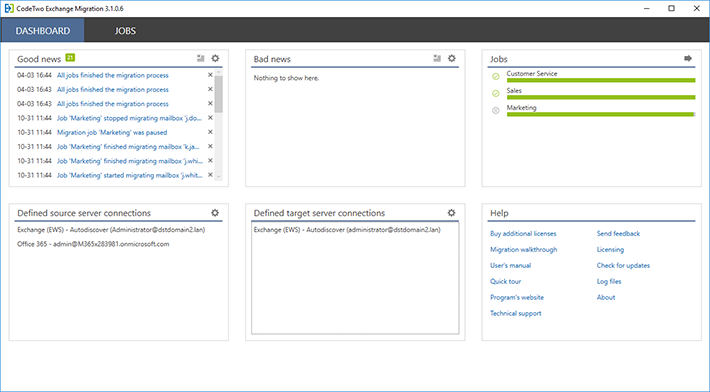
Task: Open the Bad news settings gear
Action: (x=452, y=58)
